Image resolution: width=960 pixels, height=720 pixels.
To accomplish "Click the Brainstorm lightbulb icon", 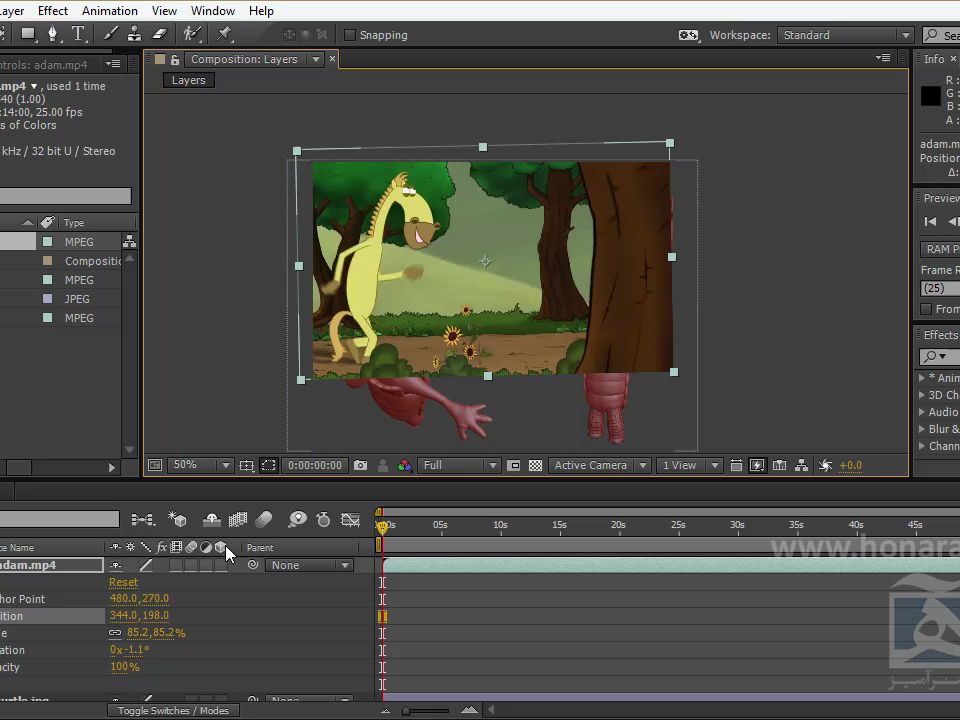I will (298, 520).
